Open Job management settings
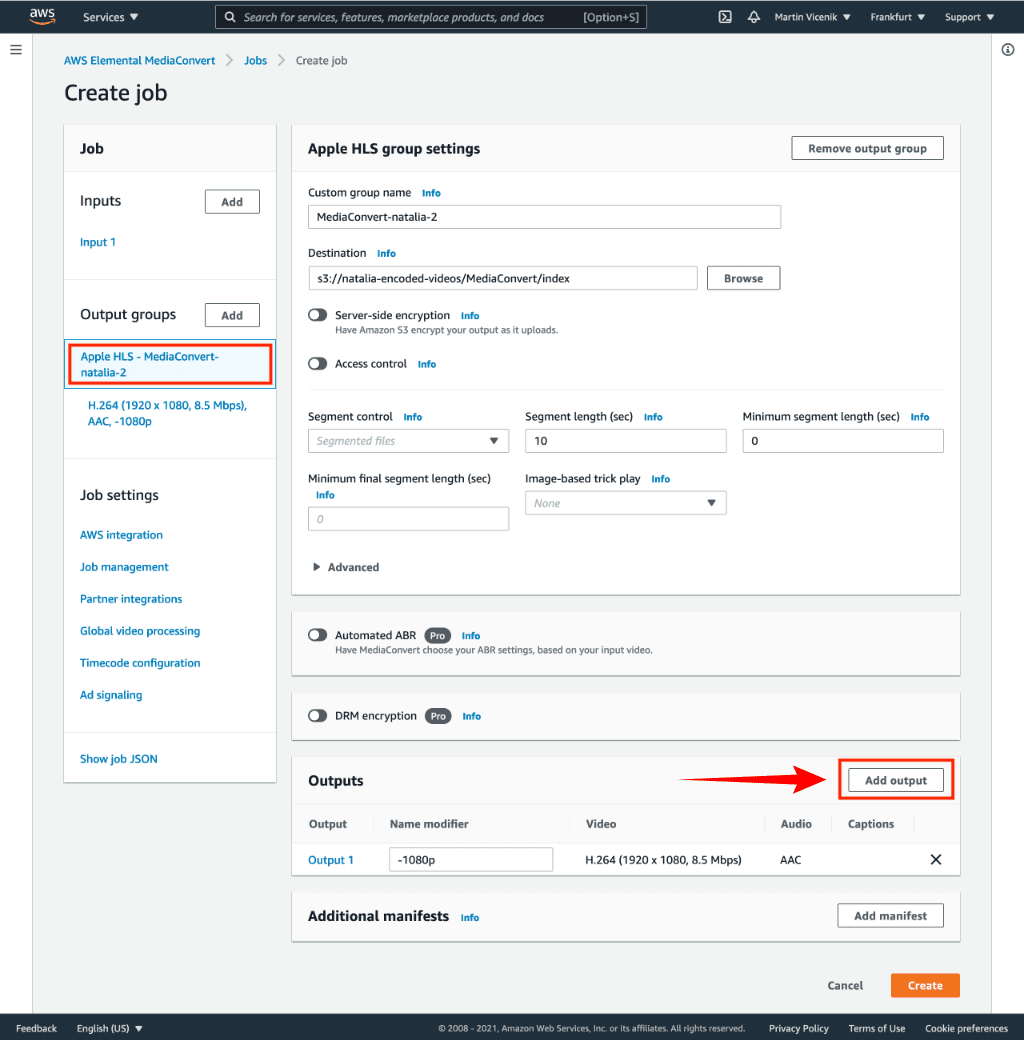 (124, 567)
